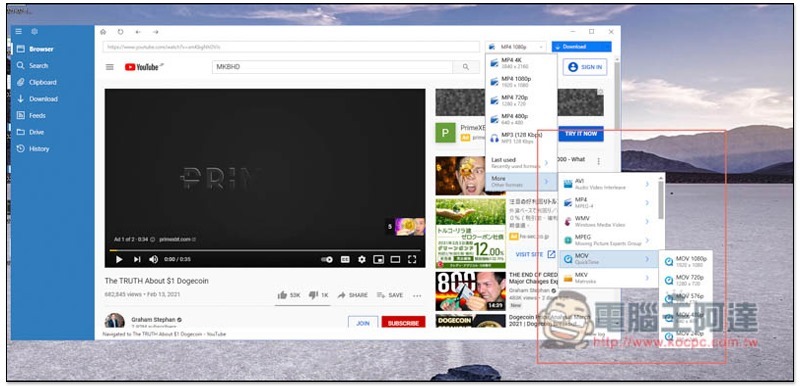This screenshot has width=800, height=386.
Task: Choose MOV 576p from the submenu
Action: (x=685, y=299)
